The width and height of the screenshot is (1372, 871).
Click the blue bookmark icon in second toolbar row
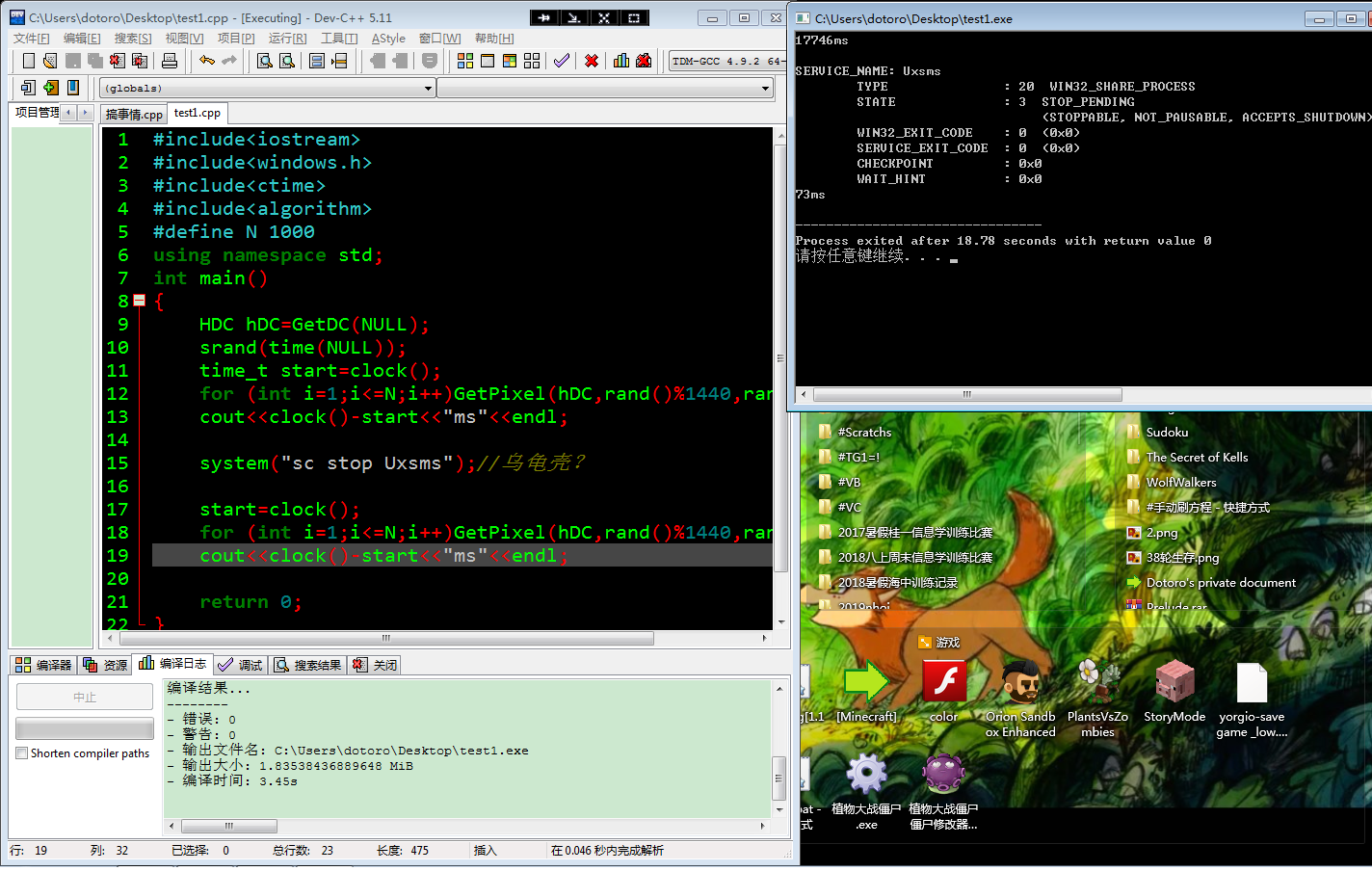(x=72, y=88)
